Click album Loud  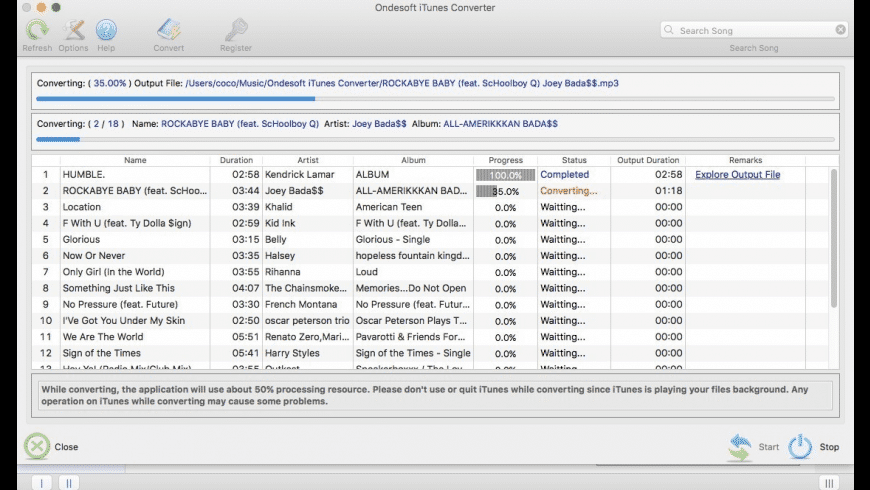point(367,272)
